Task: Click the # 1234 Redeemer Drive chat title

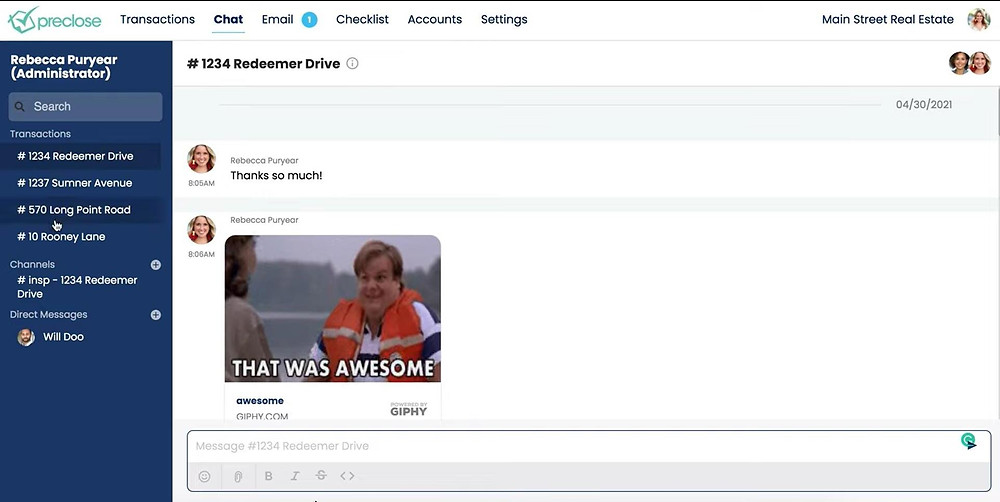Action: pyautogui.click(x=263, y=64)
